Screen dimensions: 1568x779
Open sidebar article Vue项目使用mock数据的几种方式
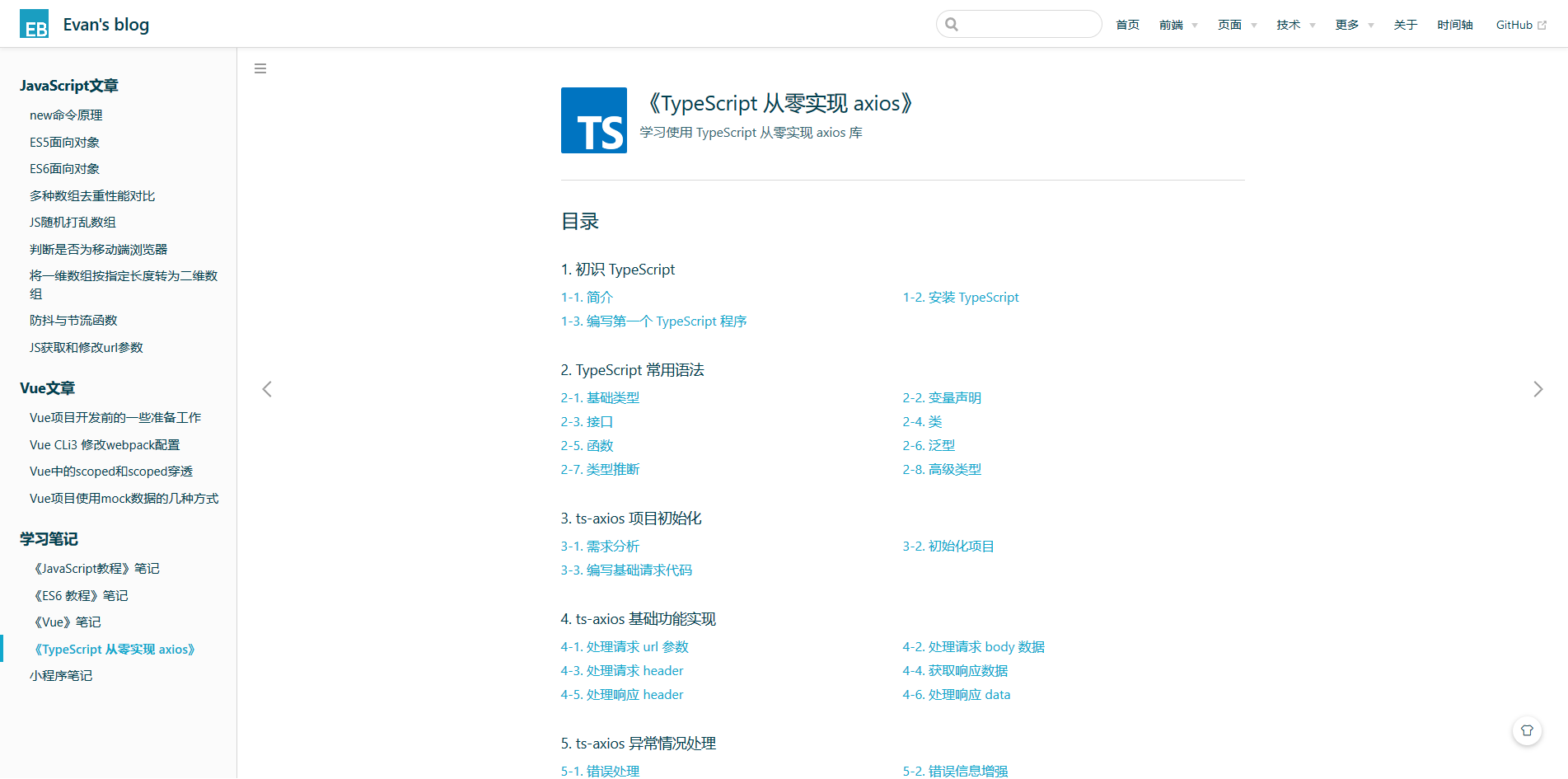click(x=124, y=499)
